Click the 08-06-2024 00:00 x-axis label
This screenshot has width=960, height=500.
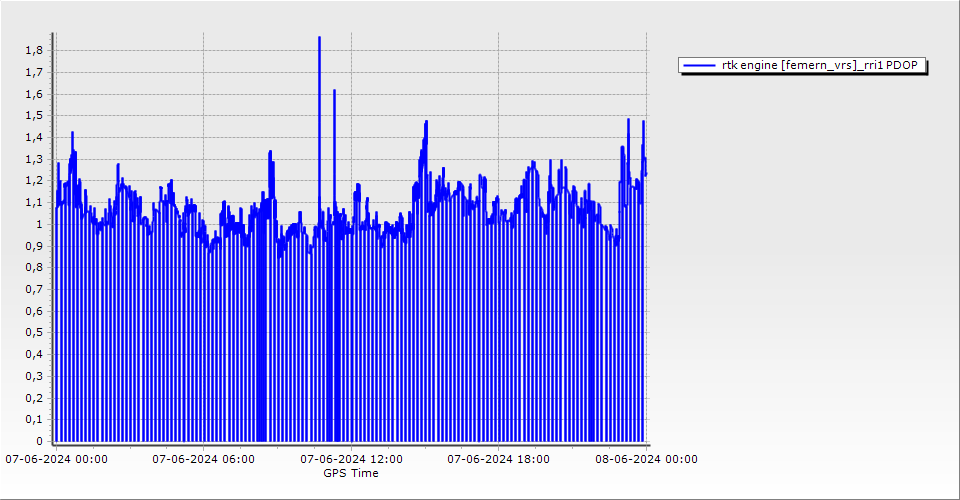646,459
